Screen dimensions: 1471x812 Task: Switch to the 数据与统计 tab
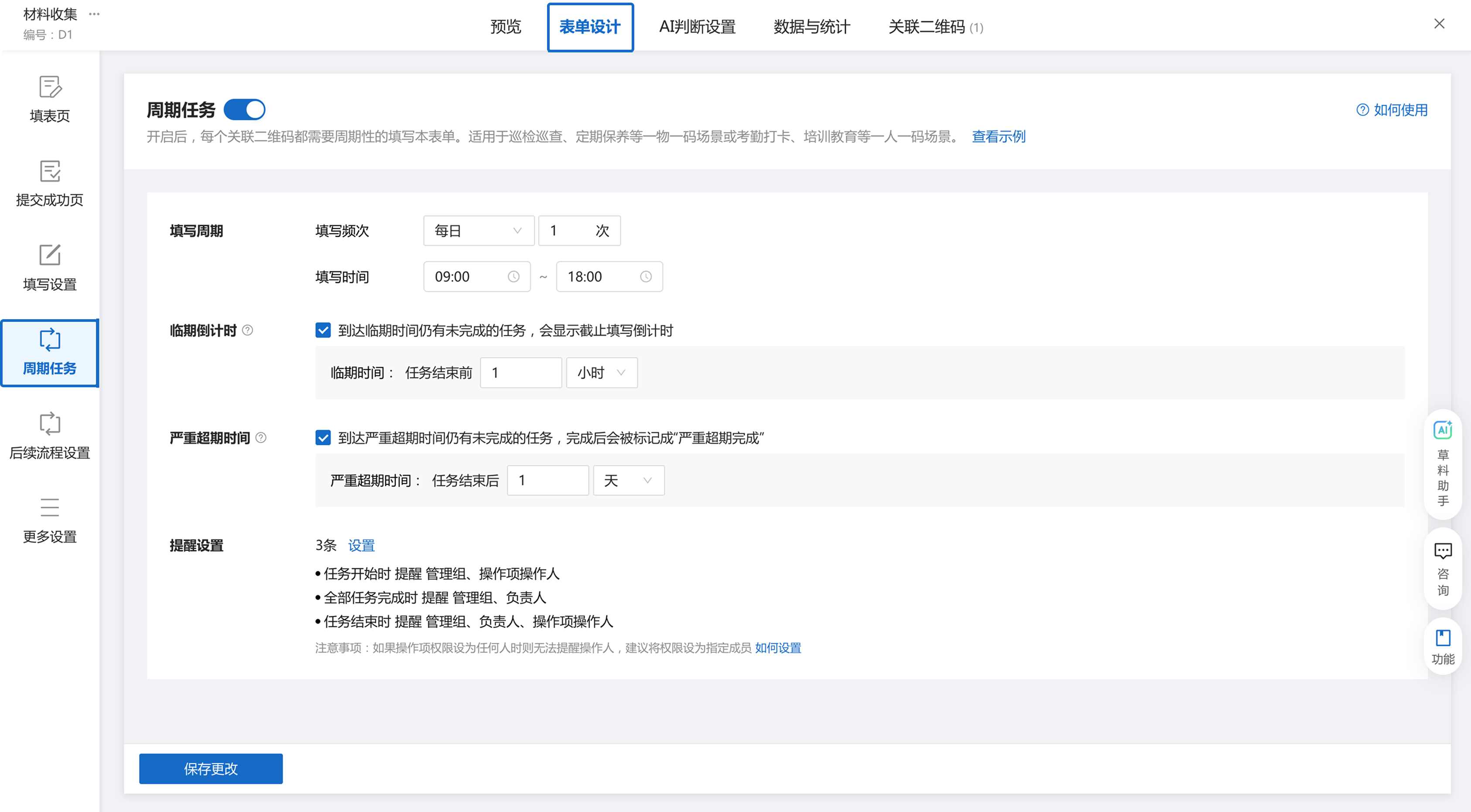(x=811, y=27)
